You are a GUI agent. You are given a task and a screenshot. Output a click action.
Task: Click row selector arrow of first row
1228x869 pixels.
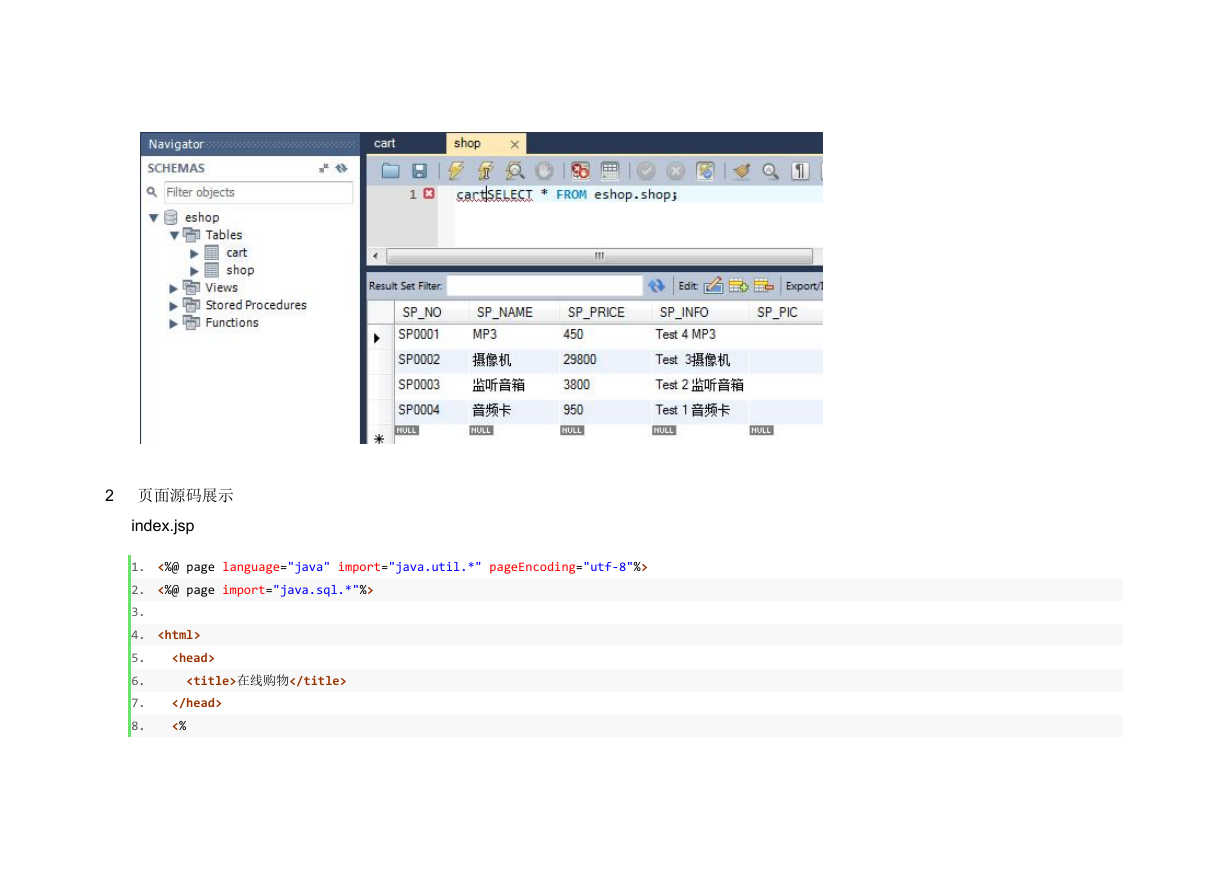(378, 338)
